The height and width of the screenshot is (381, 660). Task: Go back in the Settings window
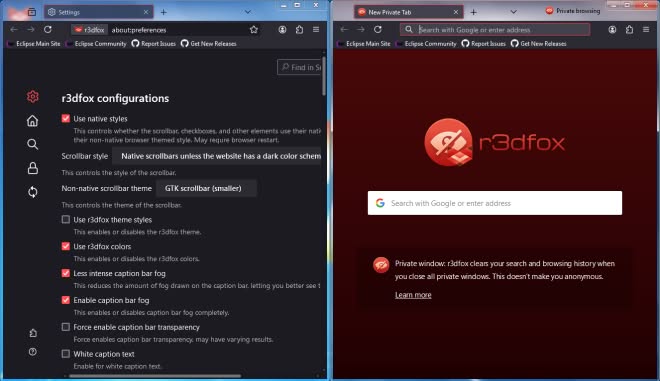14,29
